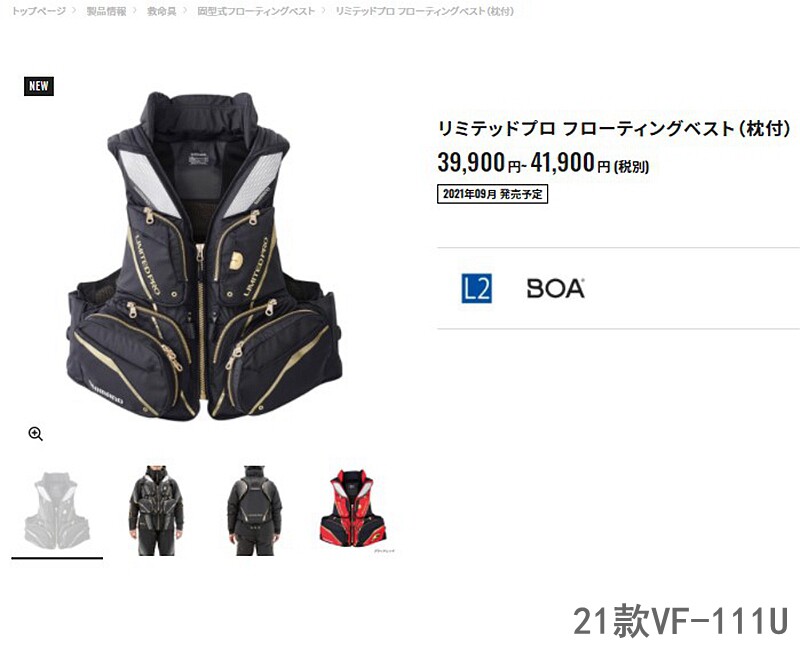The image size is (800, 651).
Task: Click the product title リミテッドプロ フローティングベスト
Action: tap(614, 128)
